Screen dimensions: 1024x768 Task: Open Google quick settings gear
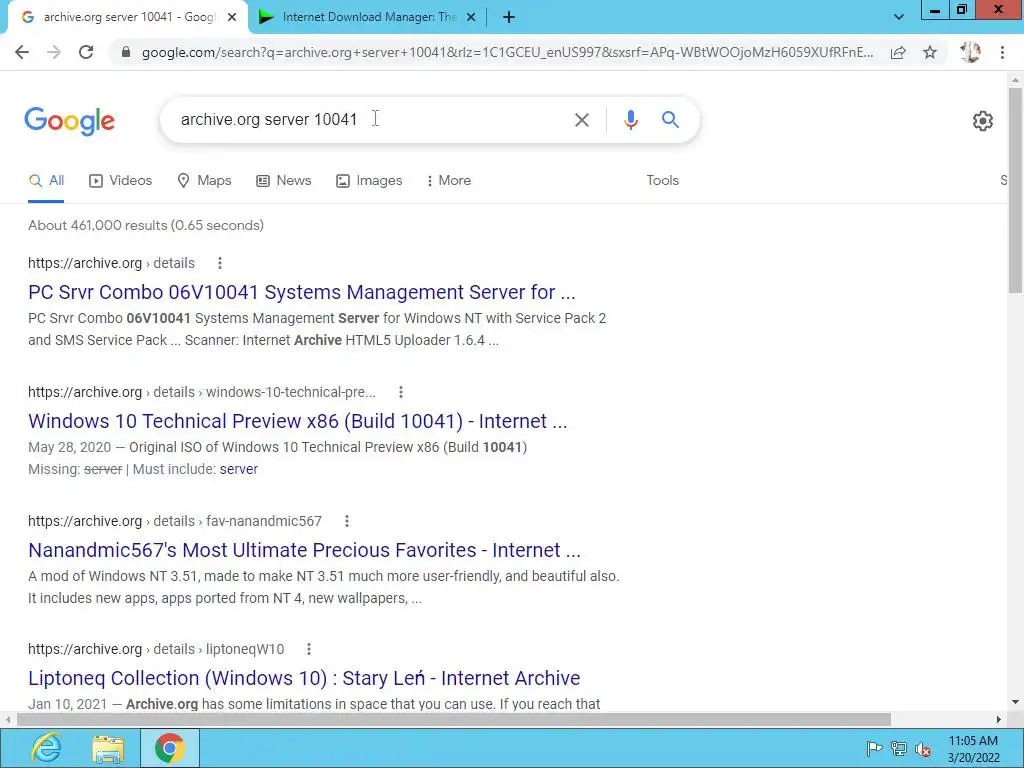tap(982, 121)
